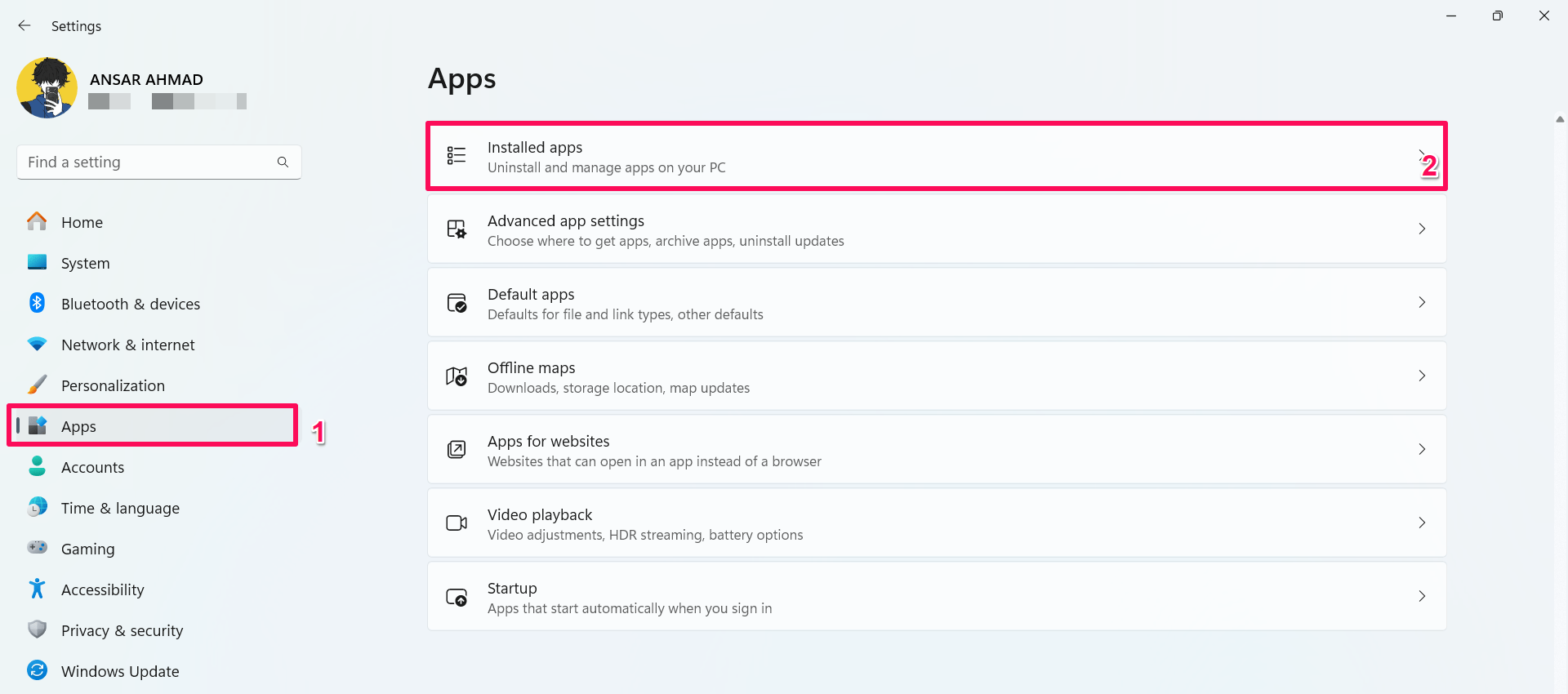The image size is (1568, 694).
Task: Click the Advanced app settings gear icon
Action: pos(457,229)
